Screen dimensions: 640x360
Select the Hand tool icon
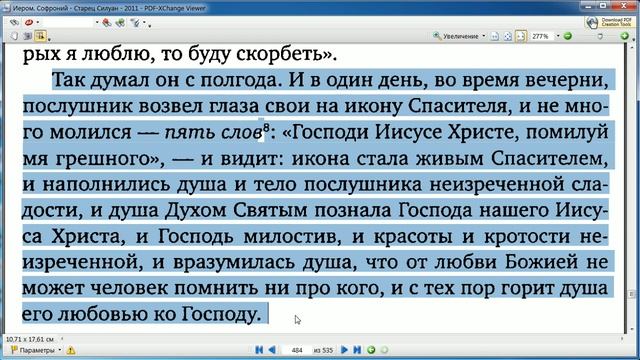(x=15, y=36)
